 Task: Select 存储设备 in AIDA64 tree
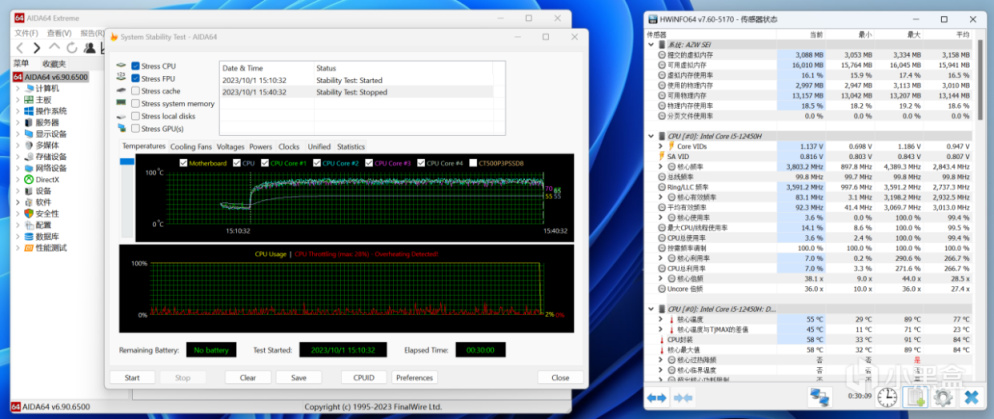45,157
